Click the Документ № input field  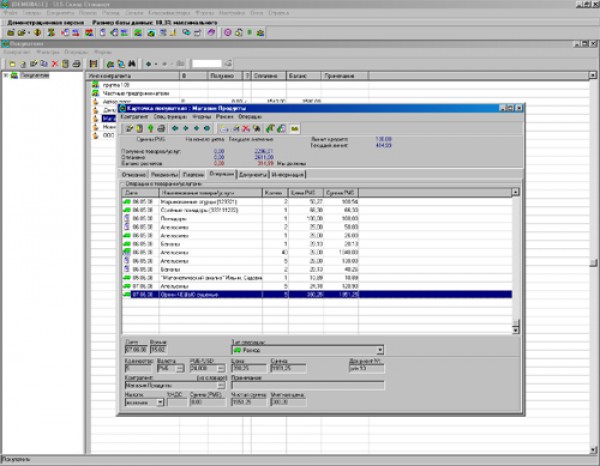[367, 368]
